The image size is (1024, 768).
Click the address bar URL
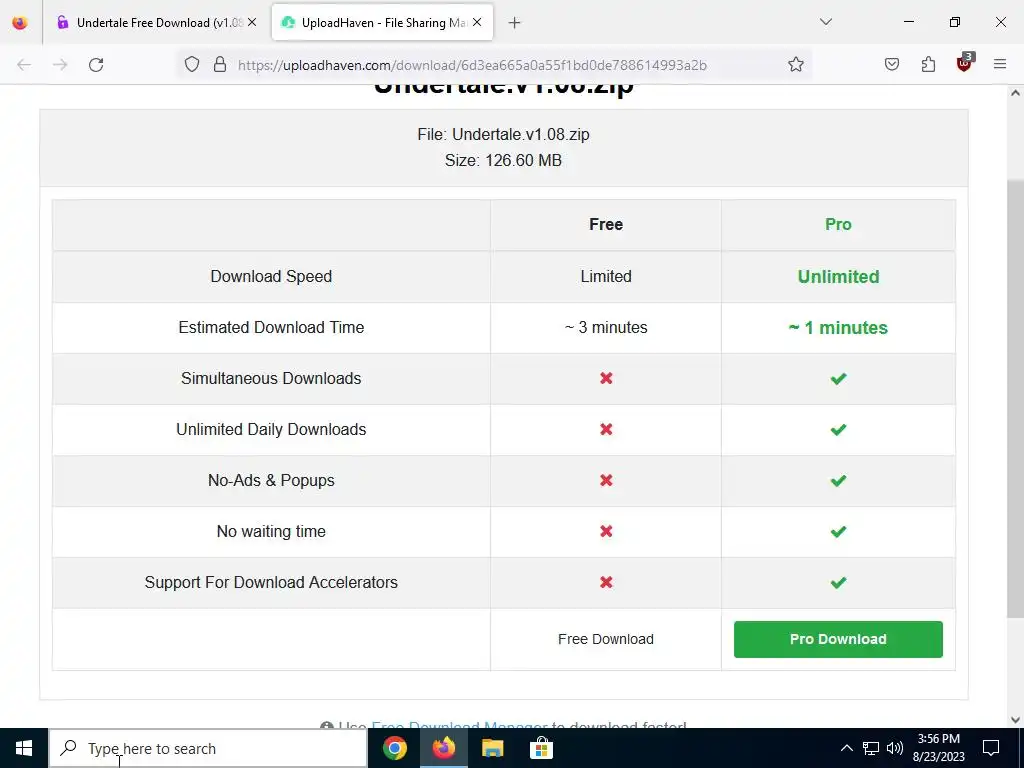pyautogui.click(x=472, y=65)
